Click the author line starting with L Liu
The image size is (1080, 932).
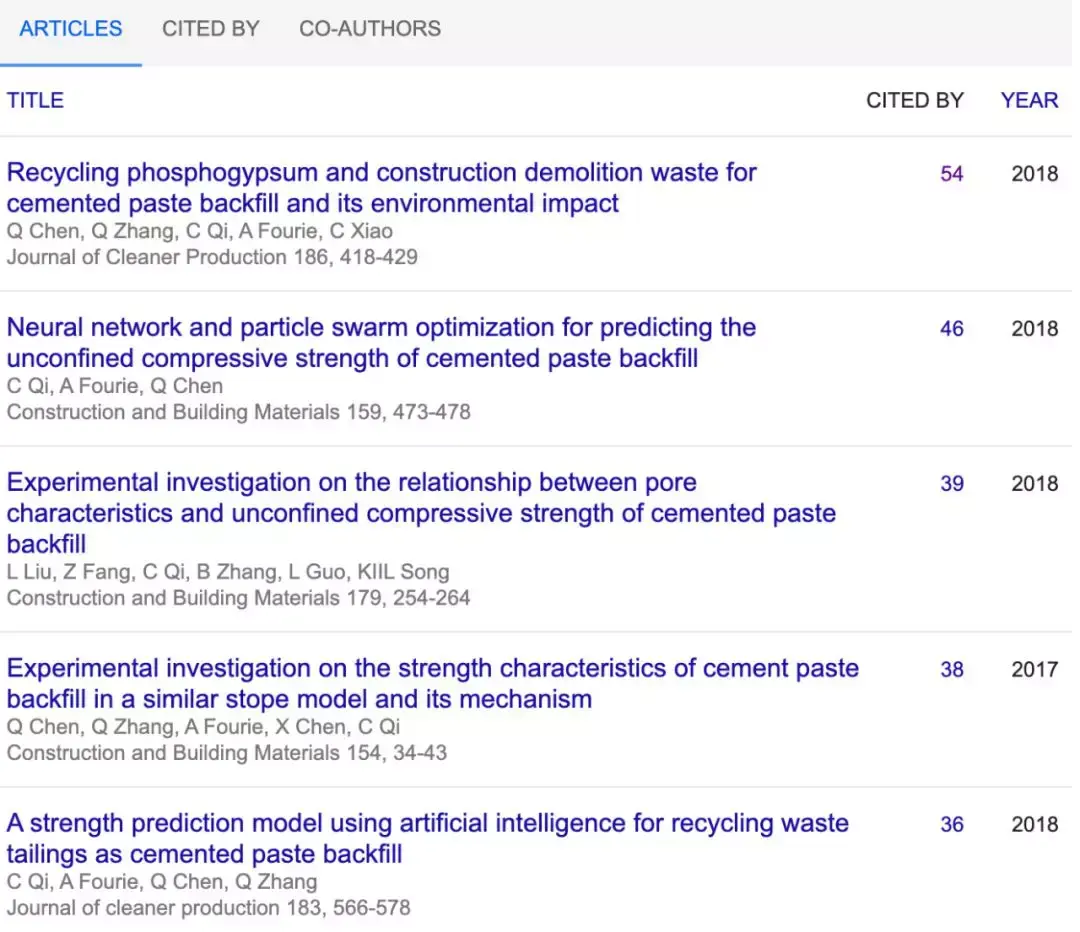coord(228,572)
